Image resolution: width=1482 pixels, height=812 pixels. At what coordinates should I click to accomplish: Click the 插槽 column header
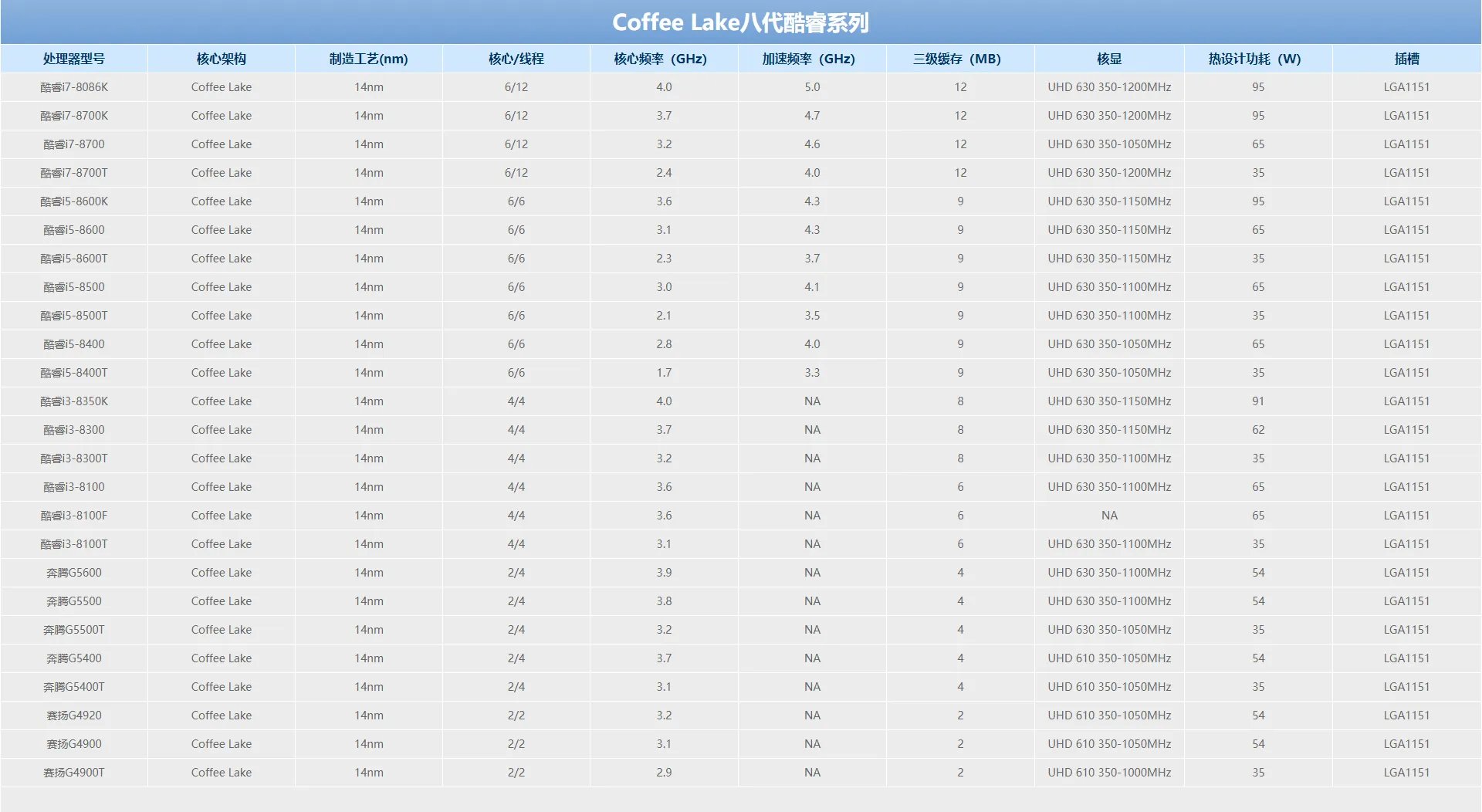(x=1406, y=59)
